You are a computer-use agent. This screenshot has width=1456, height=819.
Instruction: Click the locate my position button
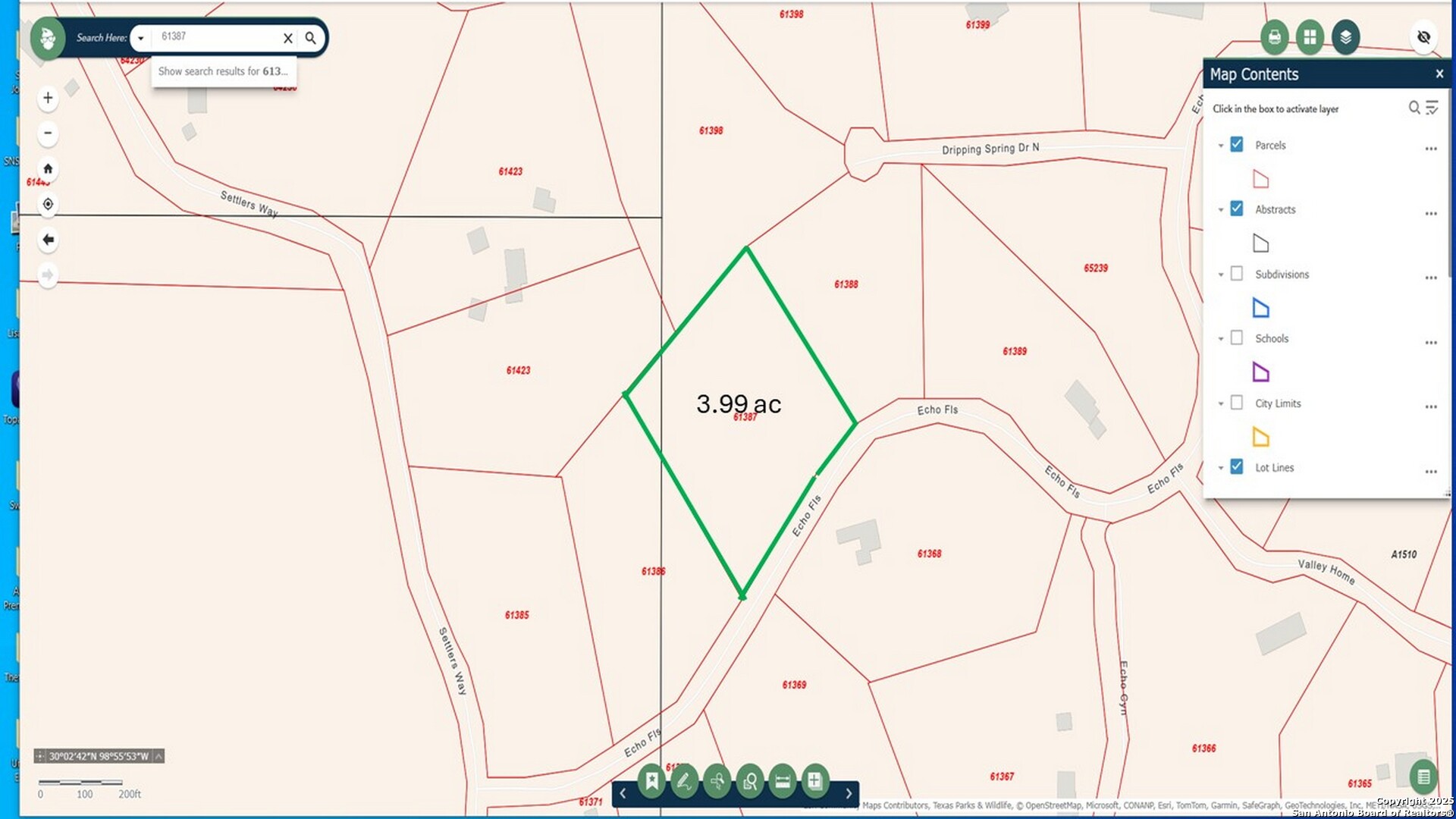pyautogui.click(x=48, y=204)
